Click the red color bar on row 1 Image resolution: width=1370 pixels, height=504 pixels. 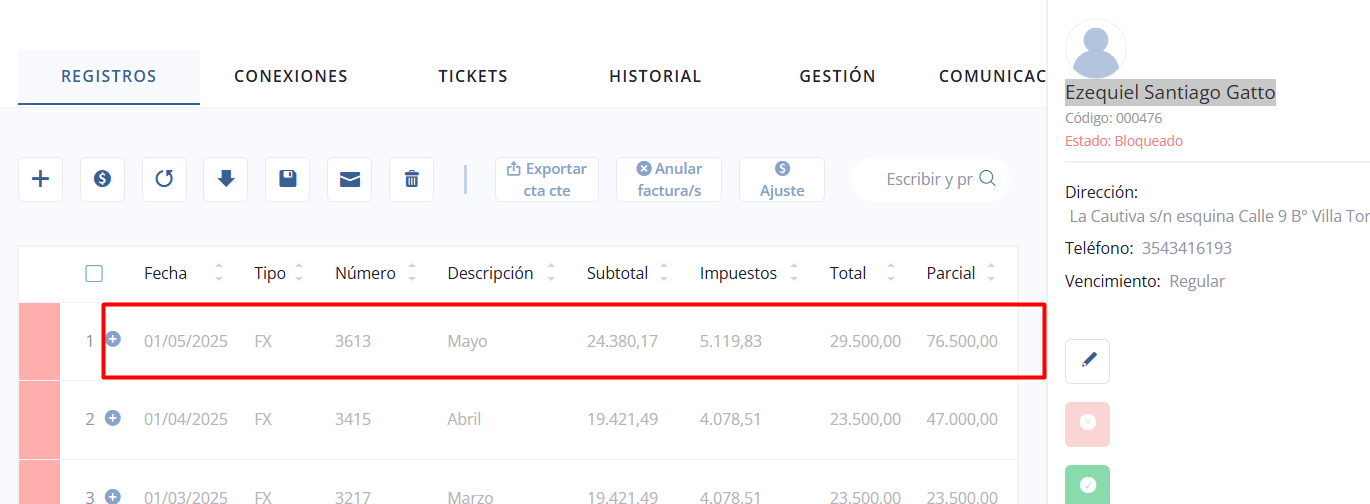point(39,341)
